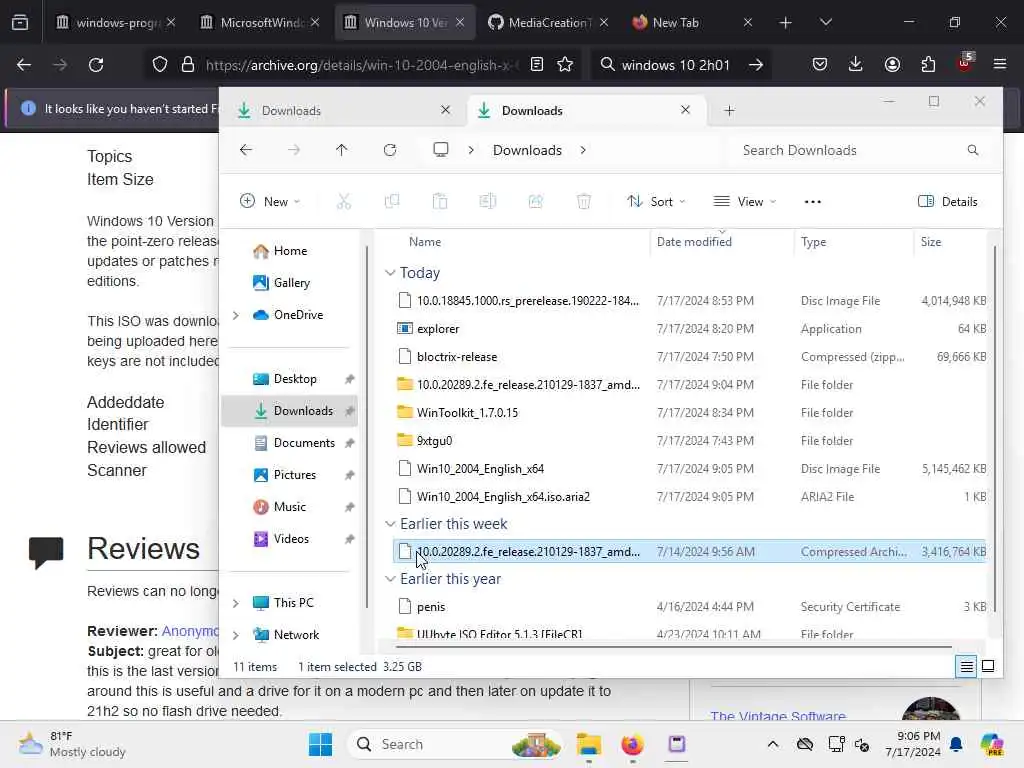
Task: Click the Cut scissors icon in Explorer toolbar
Action: coord(344,202)
